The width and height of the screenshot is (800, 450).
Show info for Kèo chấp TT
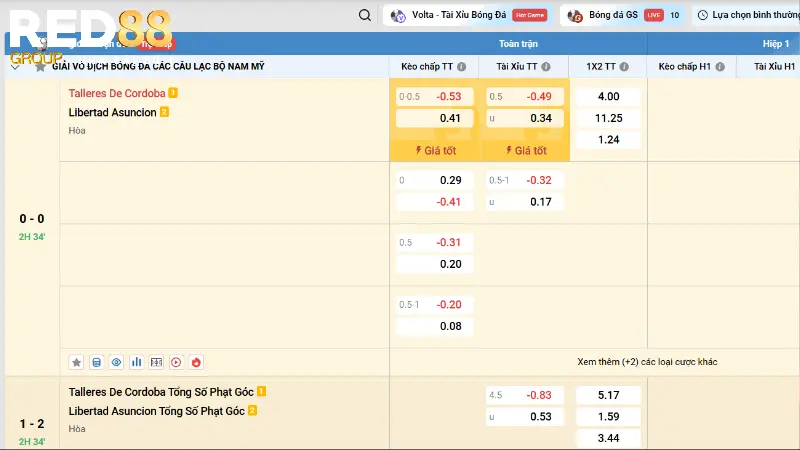[461, 67]
